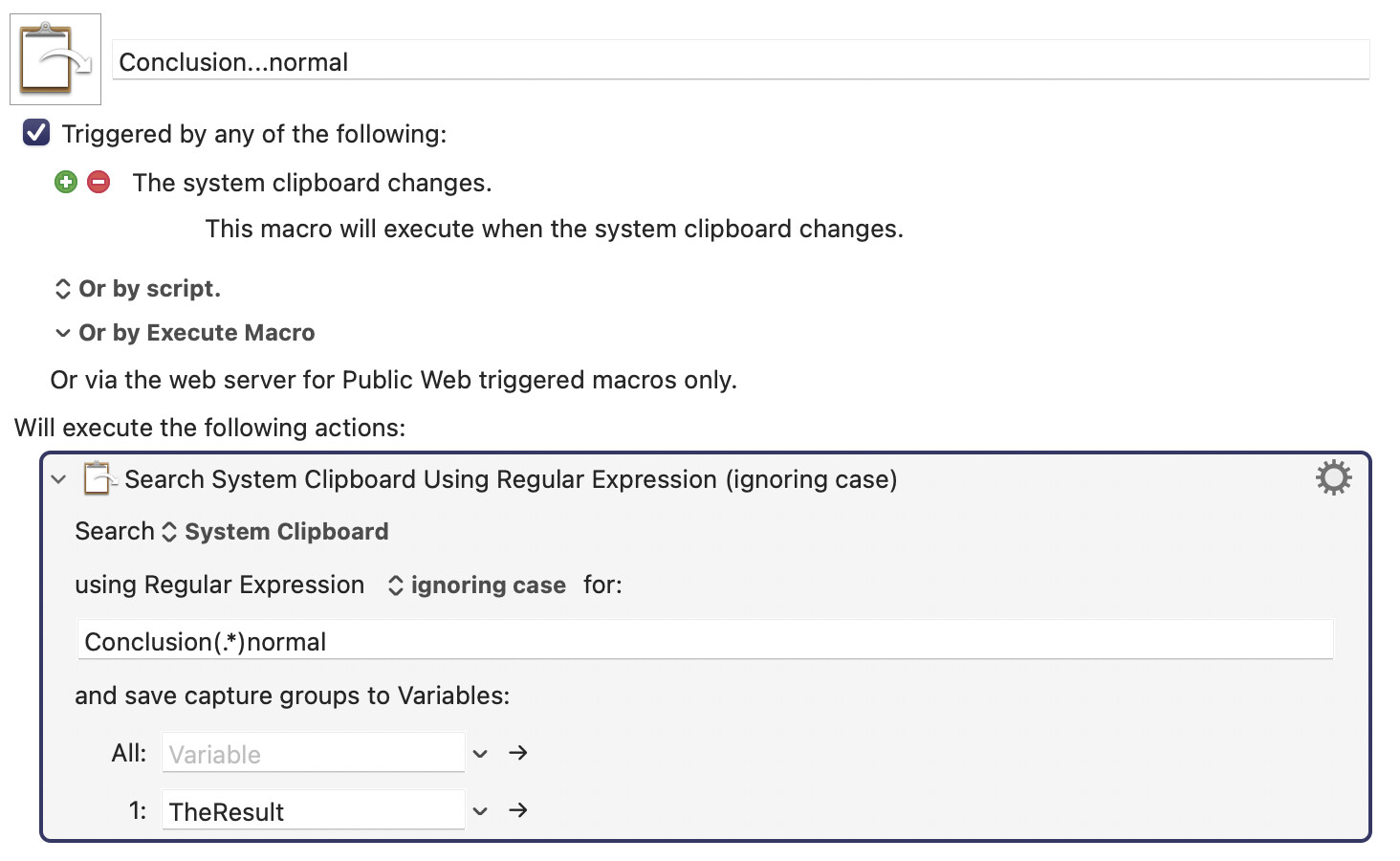The image size is (1400, 861).
Task: Click the empty All Variable field
Action: [314, 753]
